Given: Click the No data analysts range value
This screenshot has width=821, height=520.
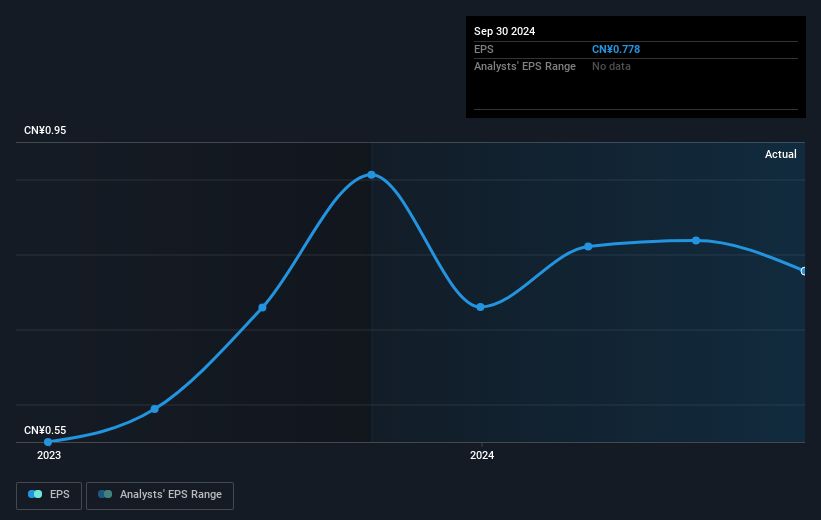Looking at the screenshot, I should point(611,67).
